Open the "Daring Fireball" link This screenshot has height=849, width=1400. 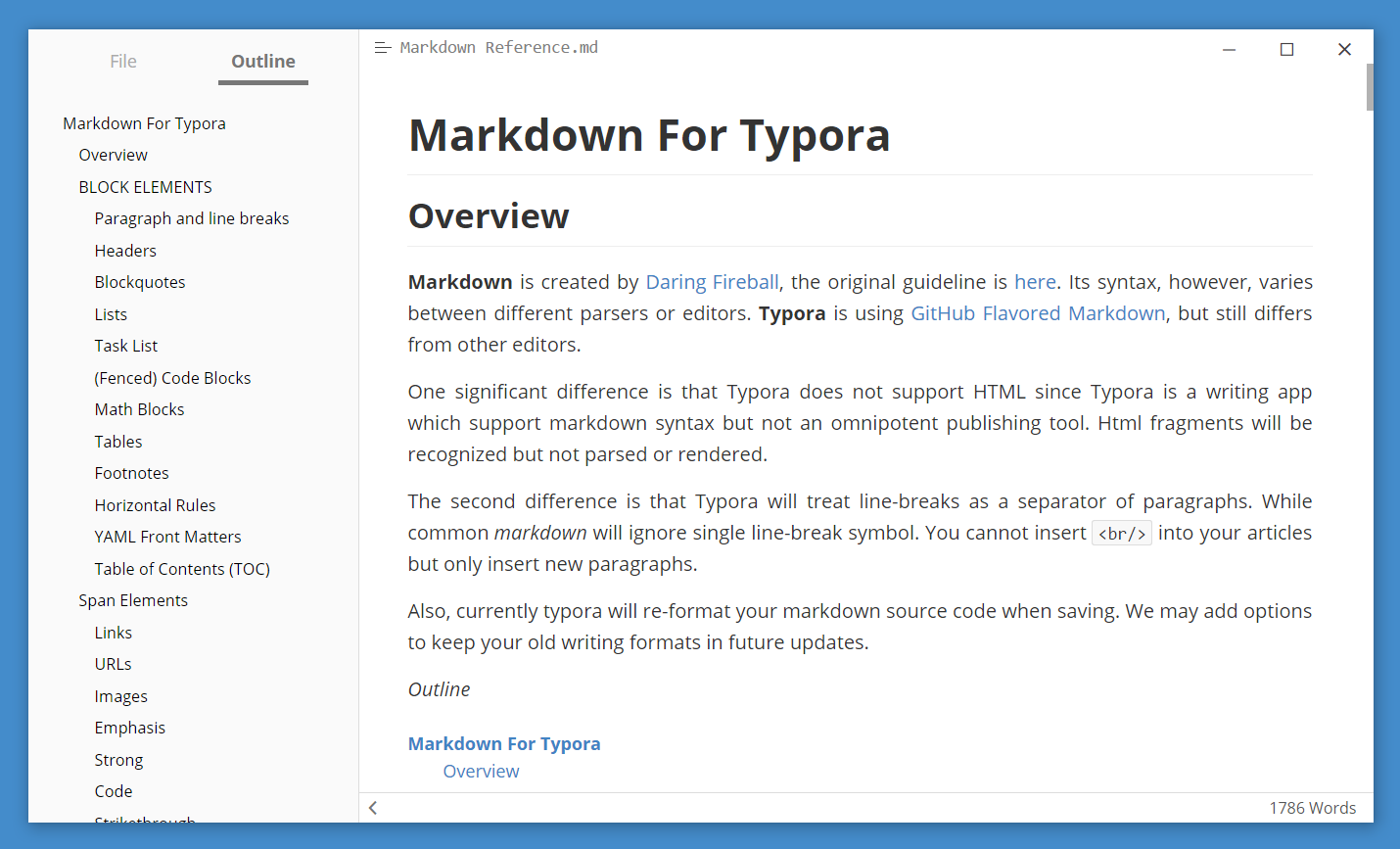coord(712,281)
